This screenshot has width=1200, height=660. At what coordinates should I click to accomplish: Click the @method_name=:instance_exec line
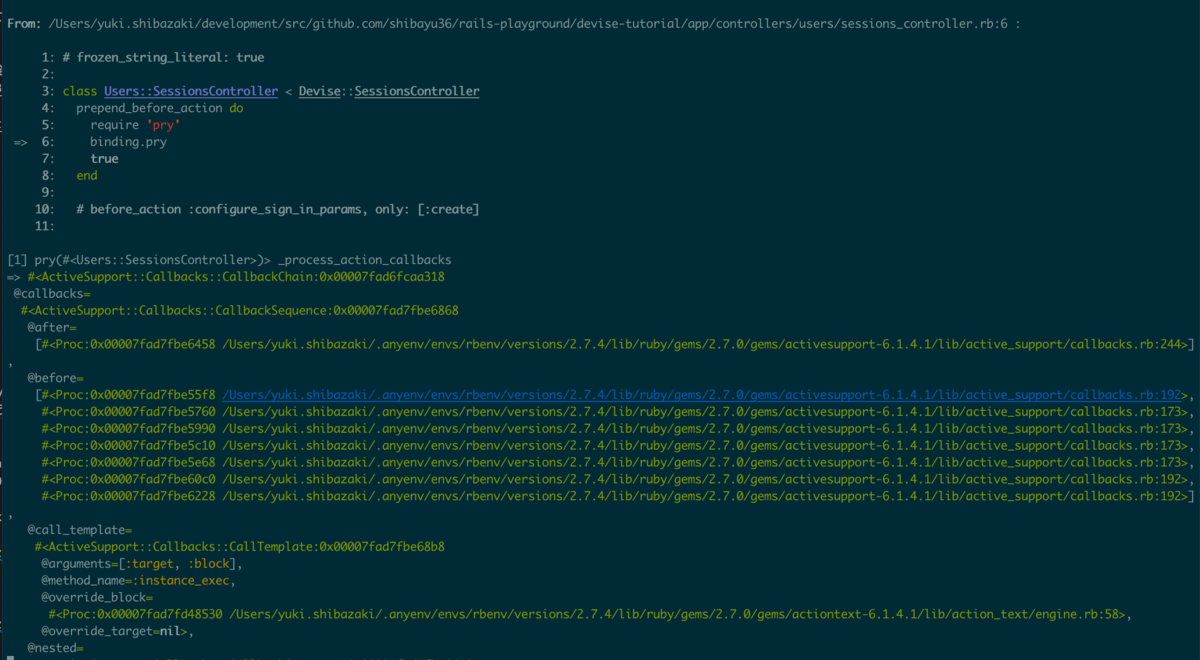click(x=138, y=581)
